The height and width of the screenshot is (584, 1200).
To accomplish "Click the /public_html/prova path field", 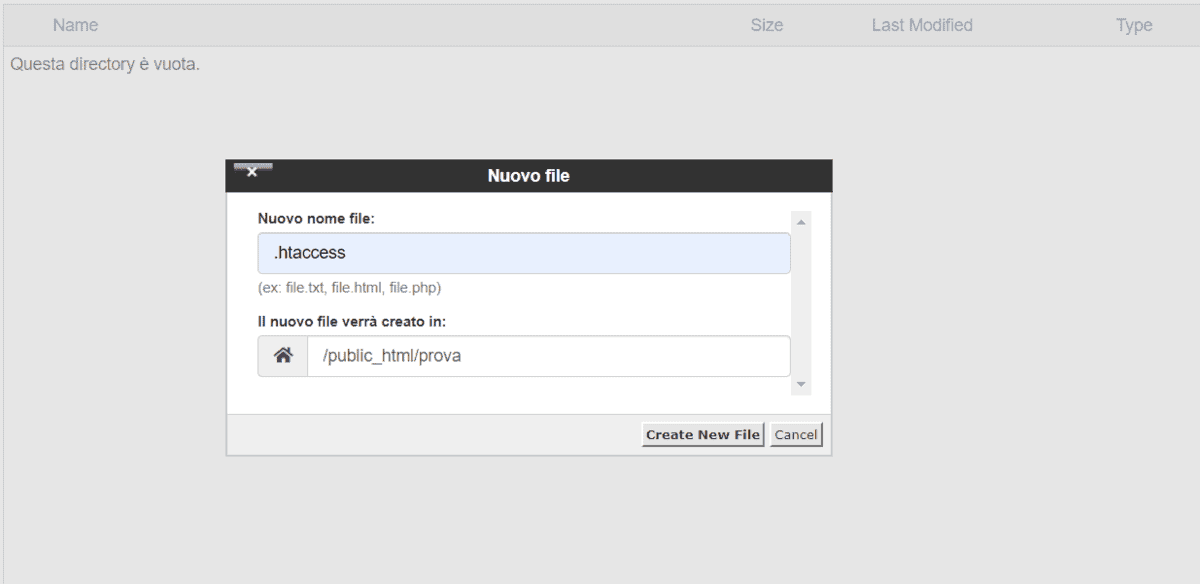I will coord(548,356).
